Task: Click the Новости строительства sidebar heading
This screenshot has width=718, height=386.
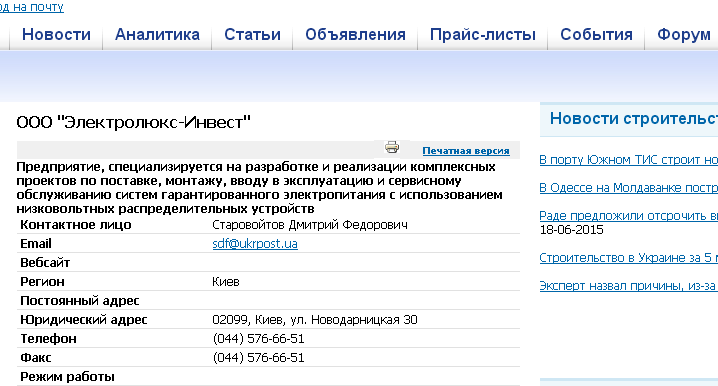Action: 633,119
